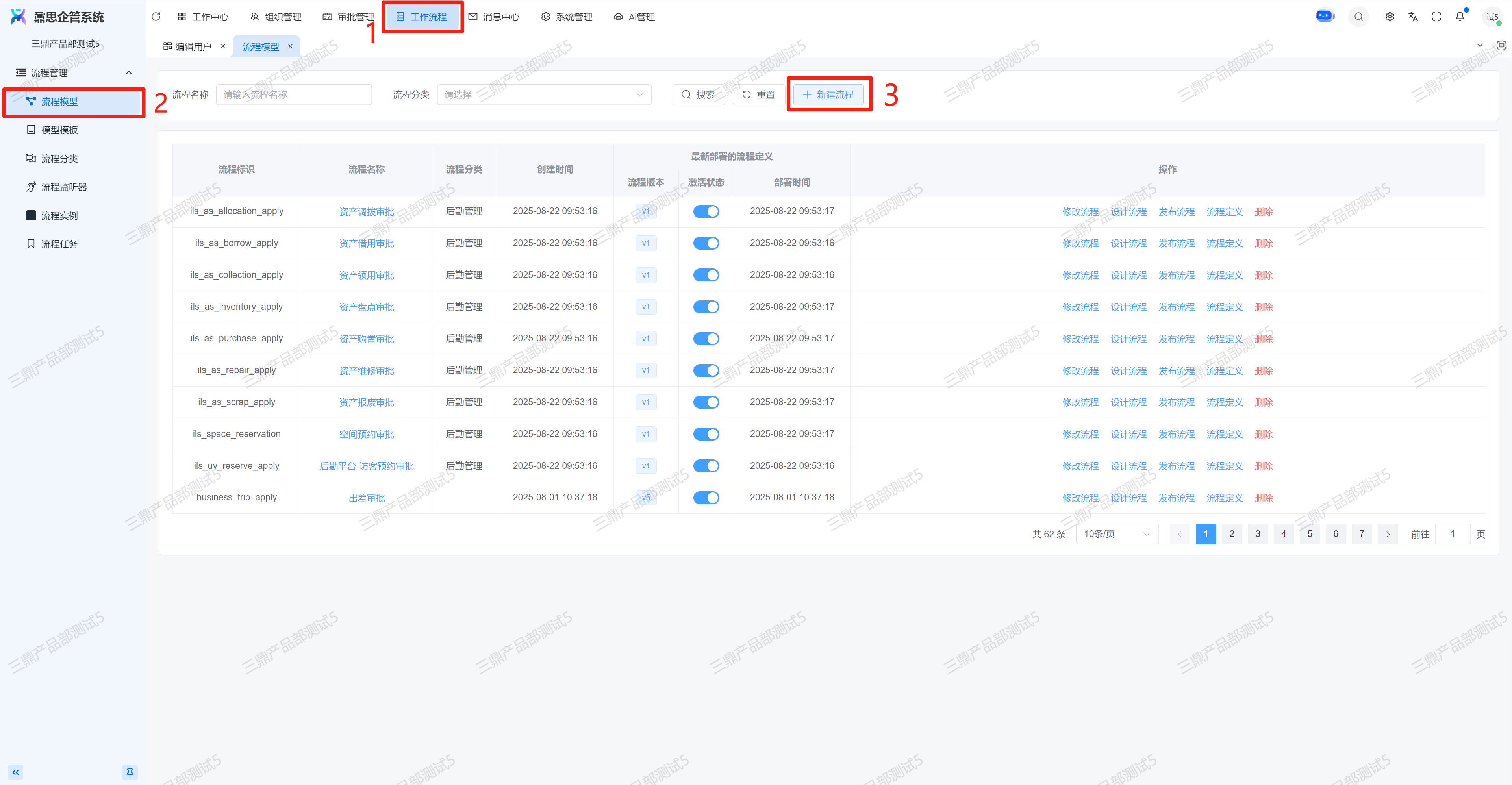This screenshot has width=1512, height=785.
Task: Click the 新建流程 button
Action: (x=828, y=94)
